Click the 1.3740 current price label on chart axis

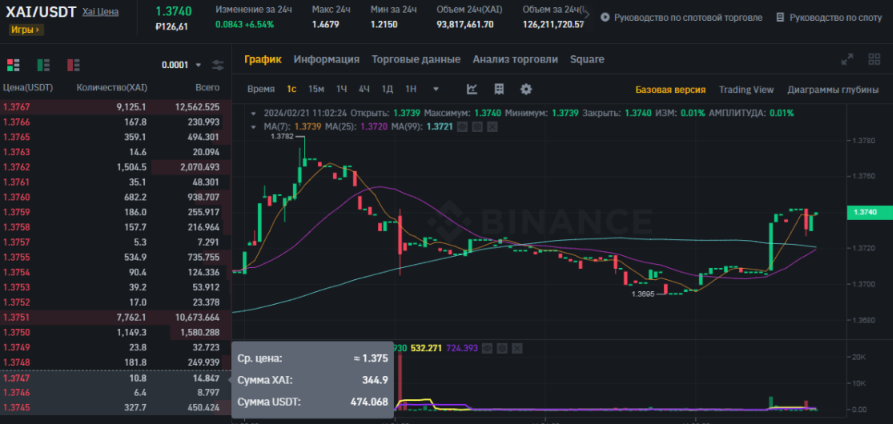[870, 212]
